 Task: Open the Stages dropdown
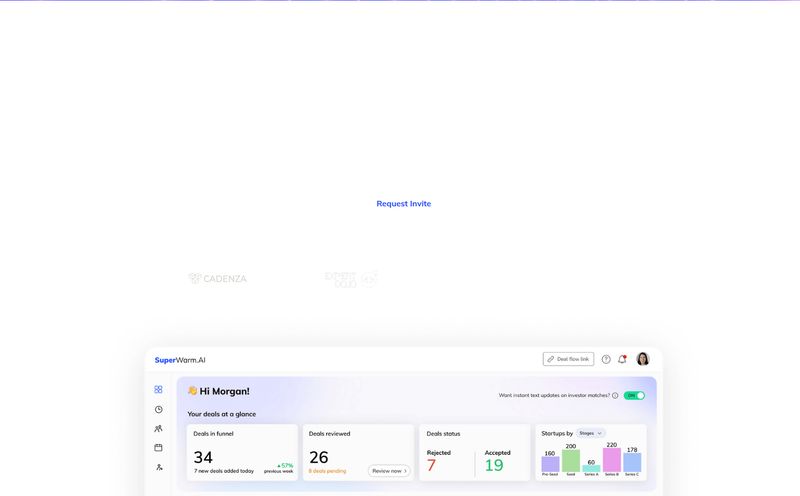point(591,433)
